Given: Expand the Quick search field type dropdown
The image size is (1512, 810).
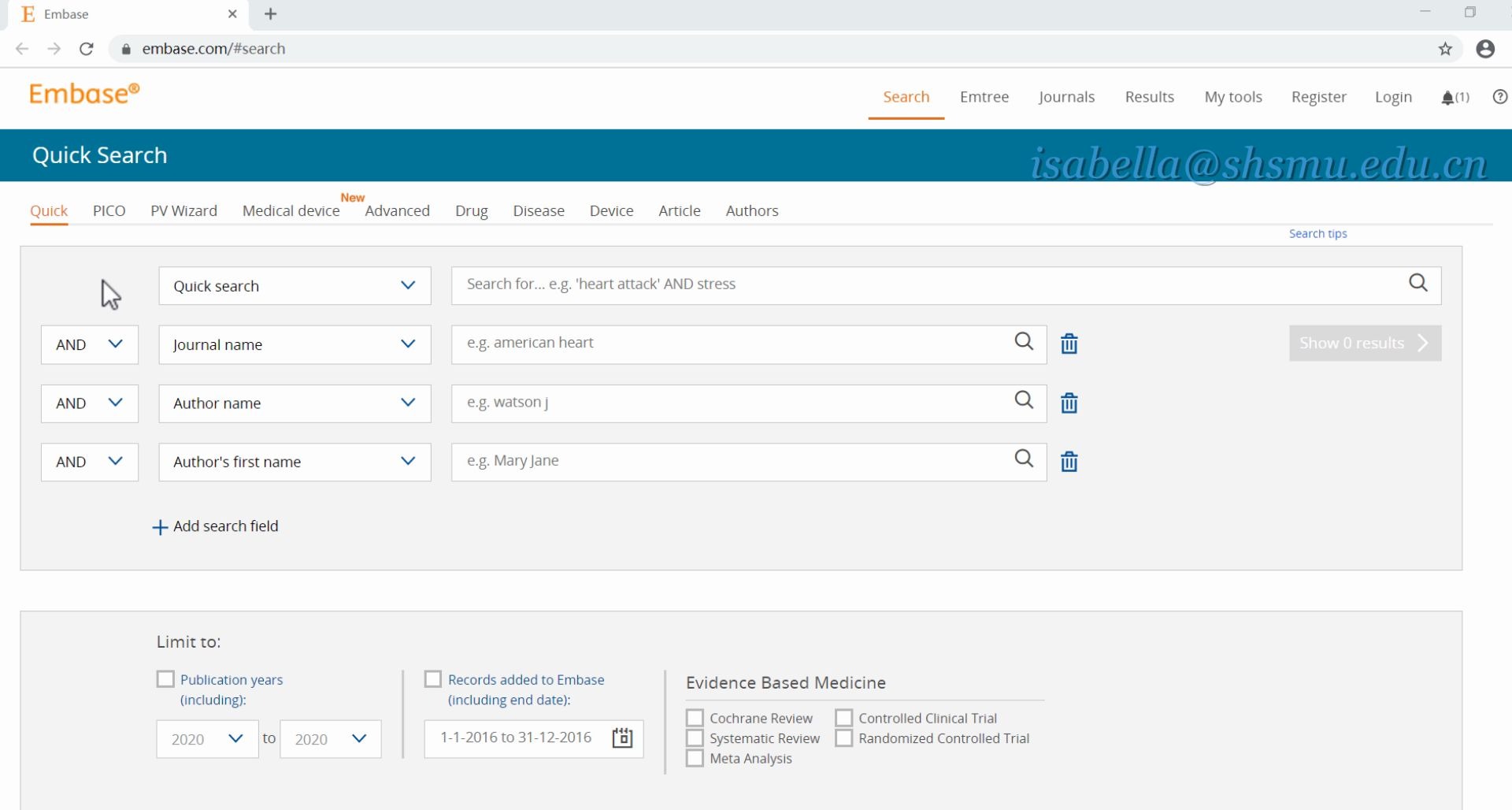Looking at the screenshot, I should click(x=295, y=285).
